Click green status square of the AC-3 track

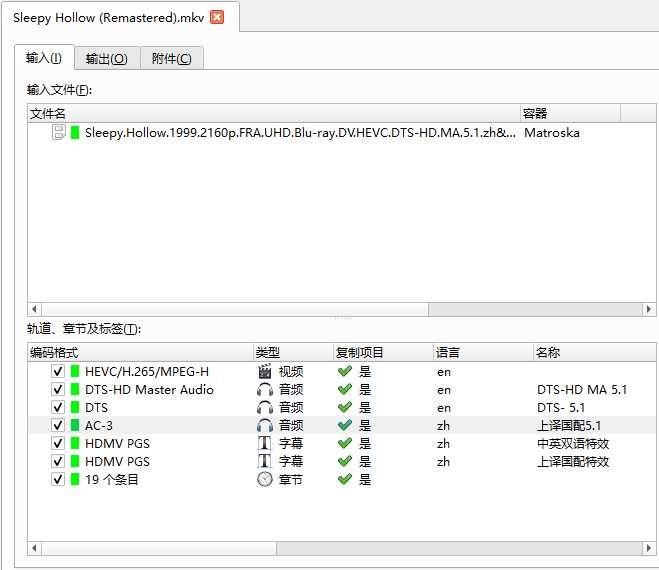[75, 425]
